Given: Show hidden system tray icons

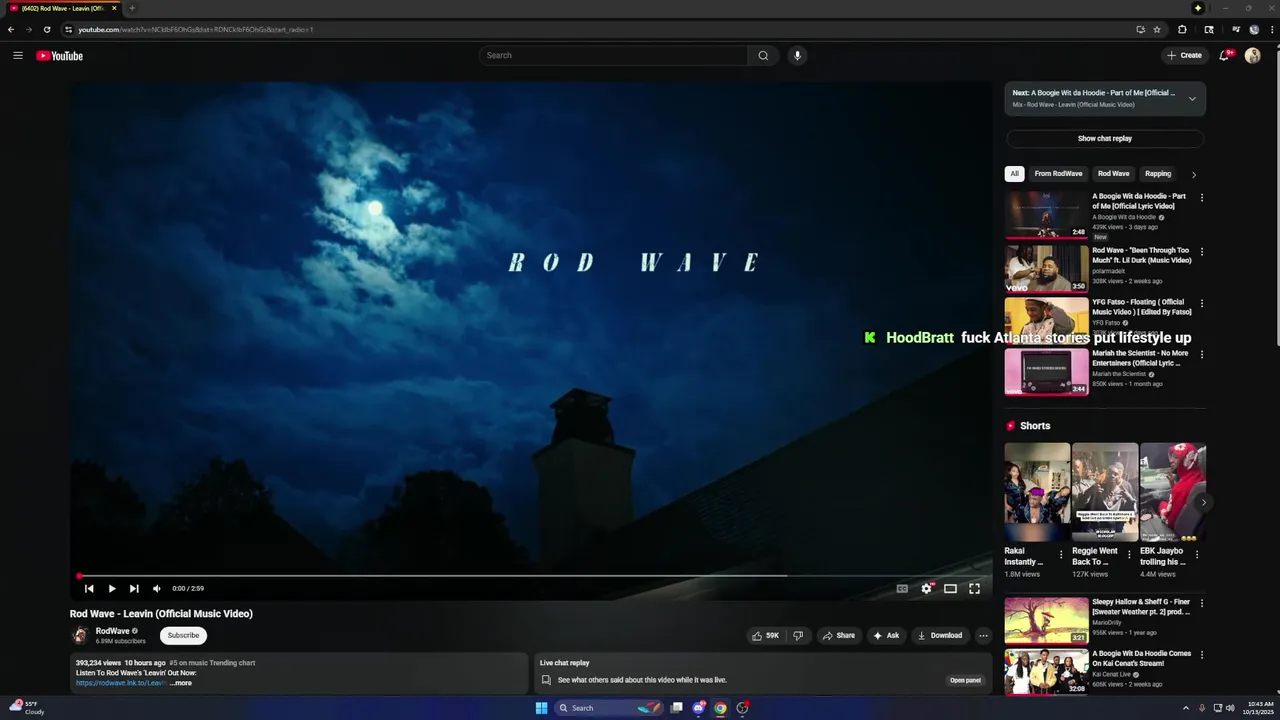Looking at the screenshot, I should 1186,708.
